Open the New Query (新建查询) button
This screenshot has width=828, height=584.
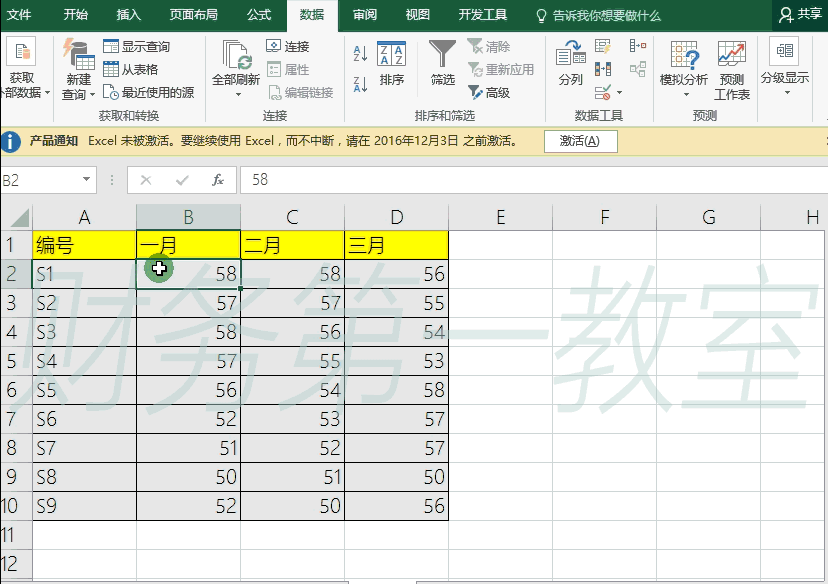78,70
